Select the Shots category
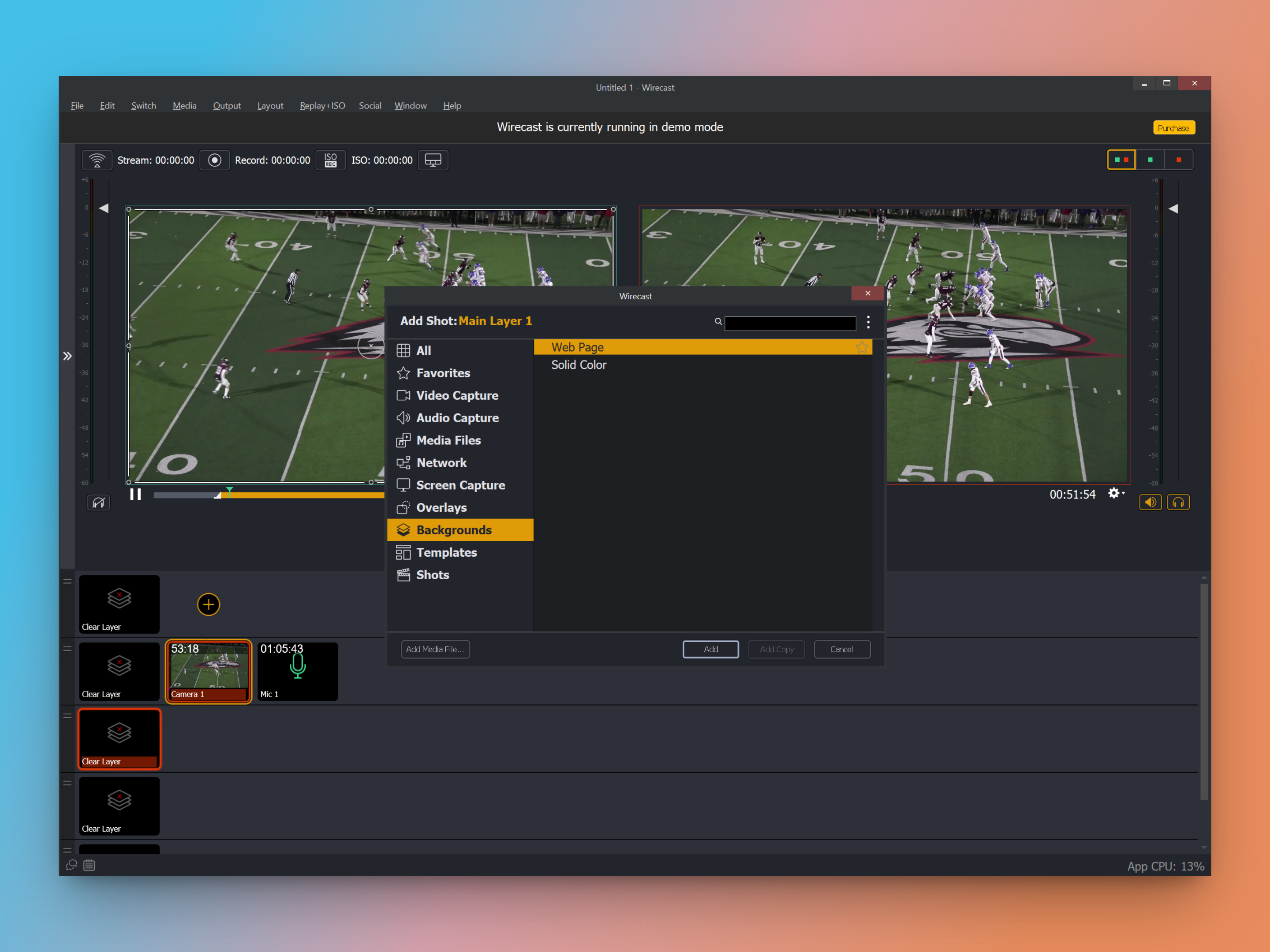The width and height of the screenshot is (1270, 952). click(460, 574)
